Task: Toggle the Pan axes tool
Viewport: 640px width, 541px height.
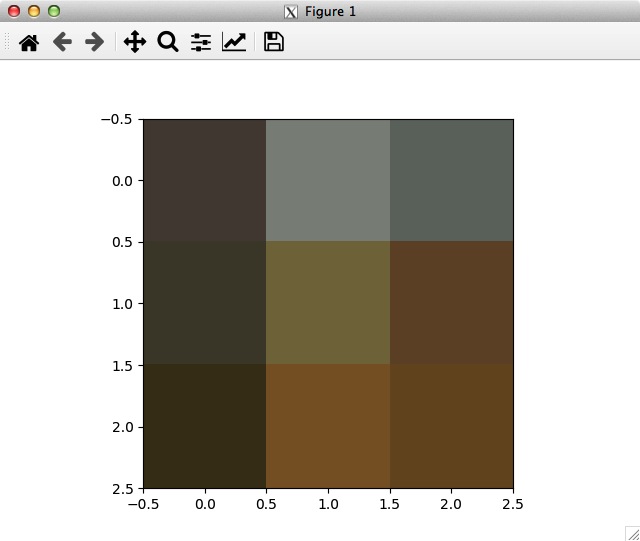Action: [135, 43]
